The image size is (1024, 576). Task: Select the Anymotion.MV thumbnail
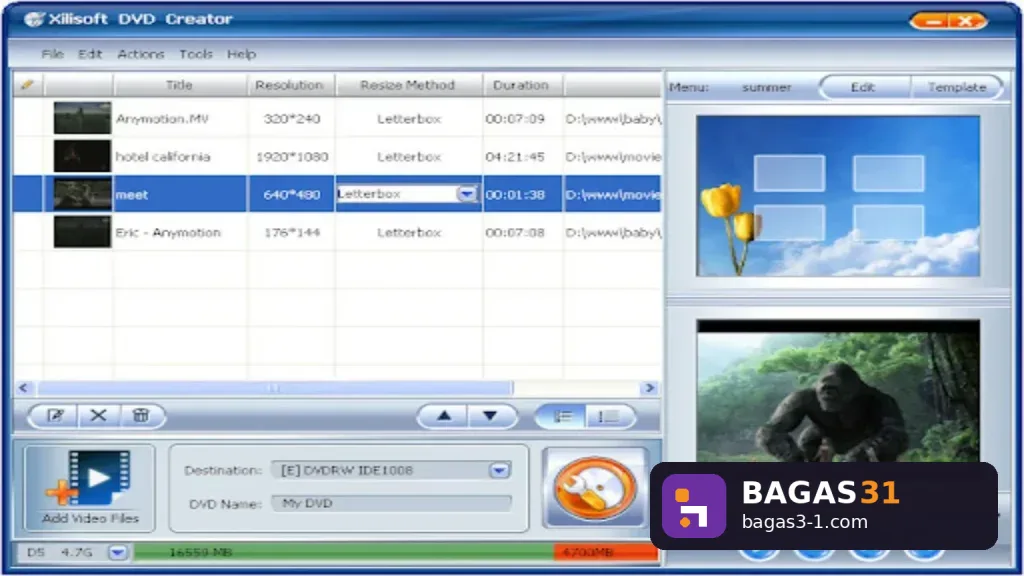pos(82,118)
